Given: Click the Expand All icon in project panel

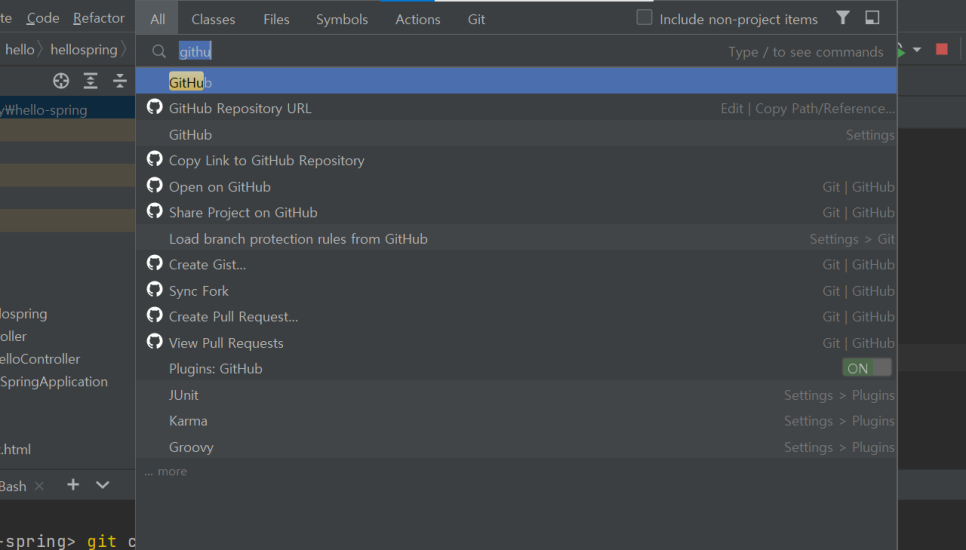Looking at the screenshot, I should [x=91, y=81].
